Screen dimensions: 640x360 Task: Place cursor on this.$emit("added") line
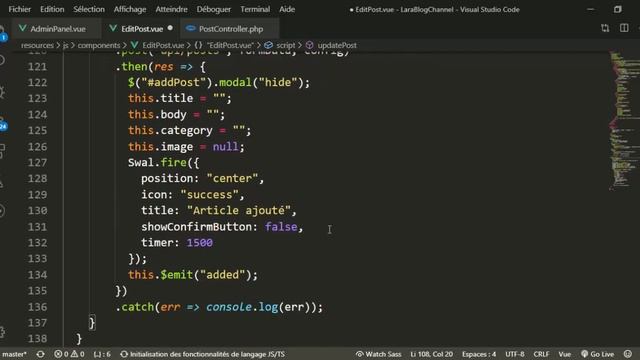(x=193, y=275)
